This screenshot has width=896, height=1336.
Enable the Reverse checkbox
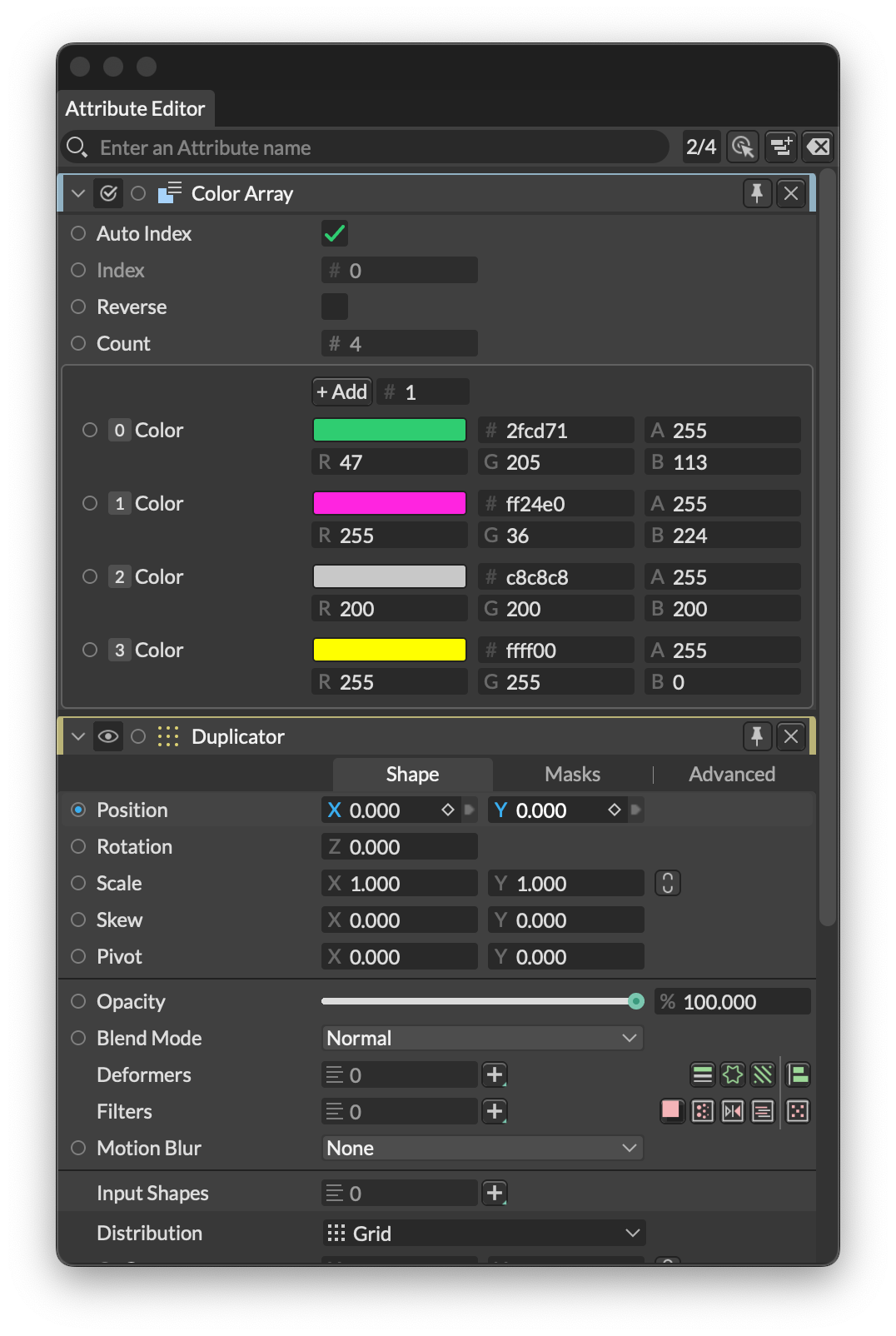(x=335, y=307)
